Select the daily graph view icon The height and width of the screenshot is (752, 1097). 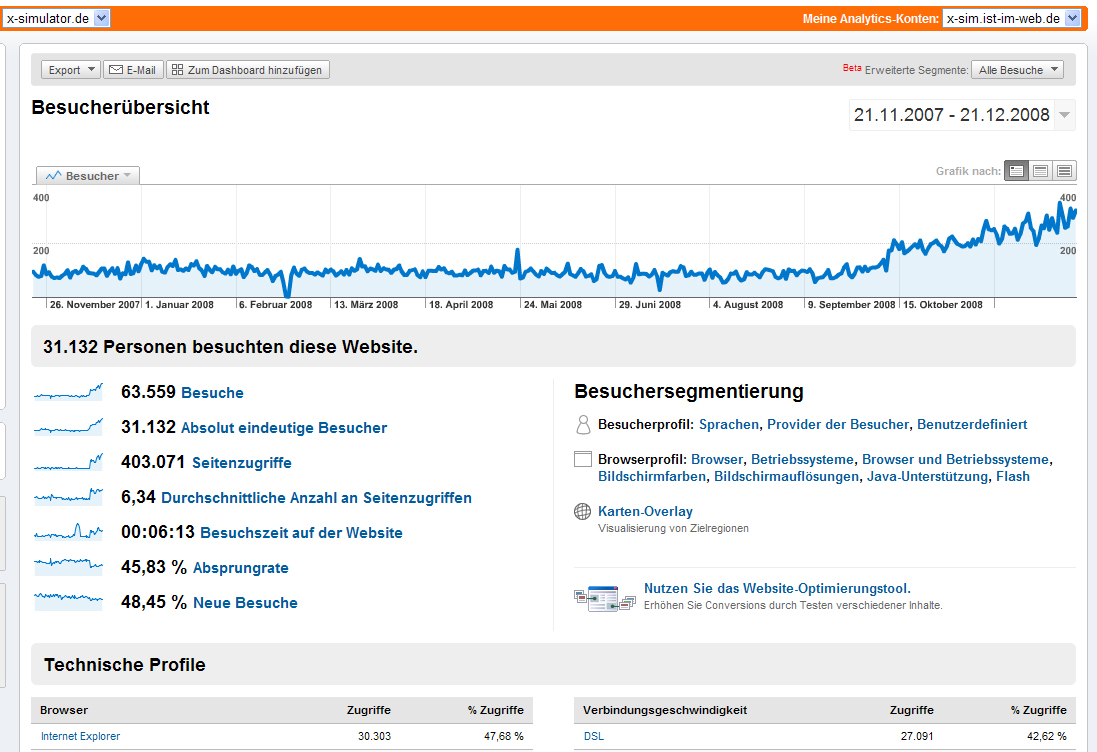pyautogui.click(x=1017, y=171)
